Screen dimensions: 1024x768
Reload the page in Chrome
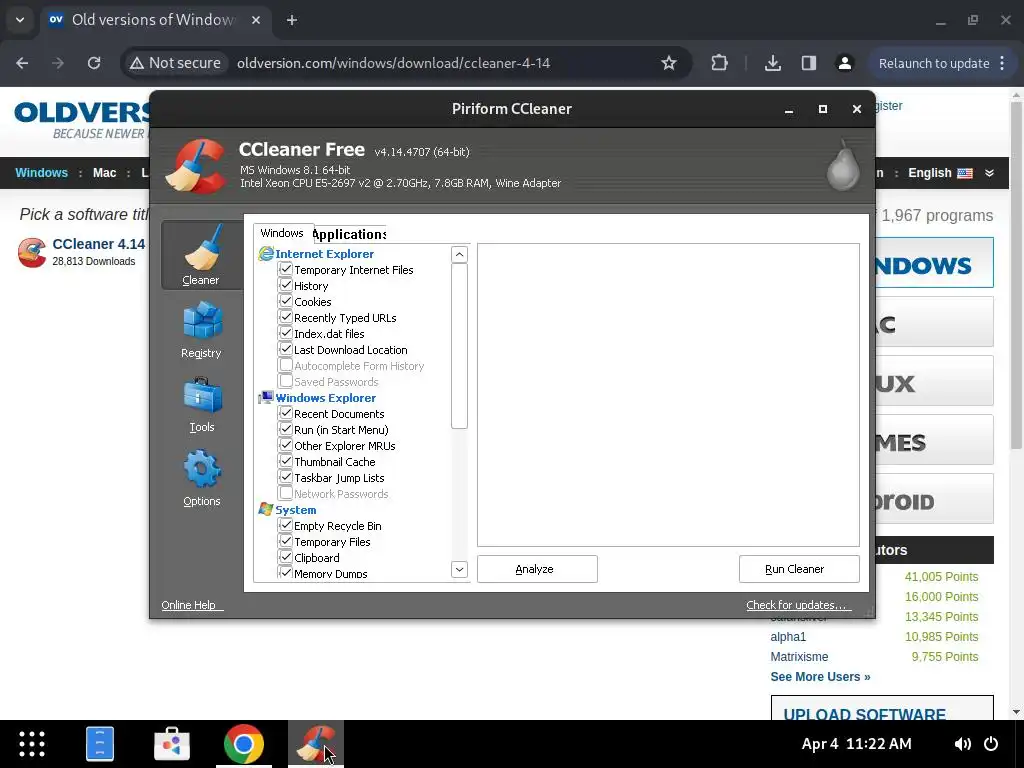pos(94,63)
